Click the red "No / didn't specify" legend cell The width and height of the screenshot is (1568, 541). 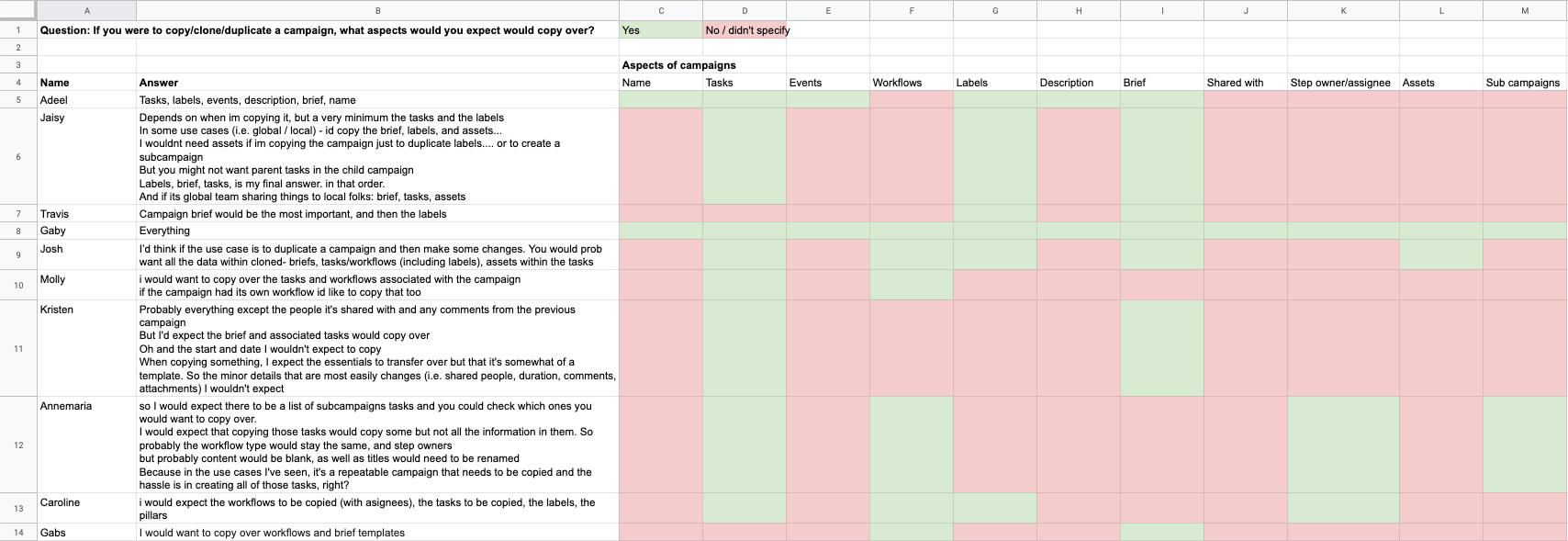744,30
